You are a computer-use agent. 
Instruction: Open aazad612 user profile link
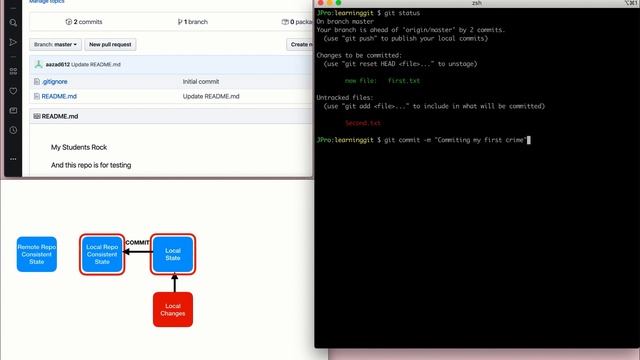pos(58,64)
